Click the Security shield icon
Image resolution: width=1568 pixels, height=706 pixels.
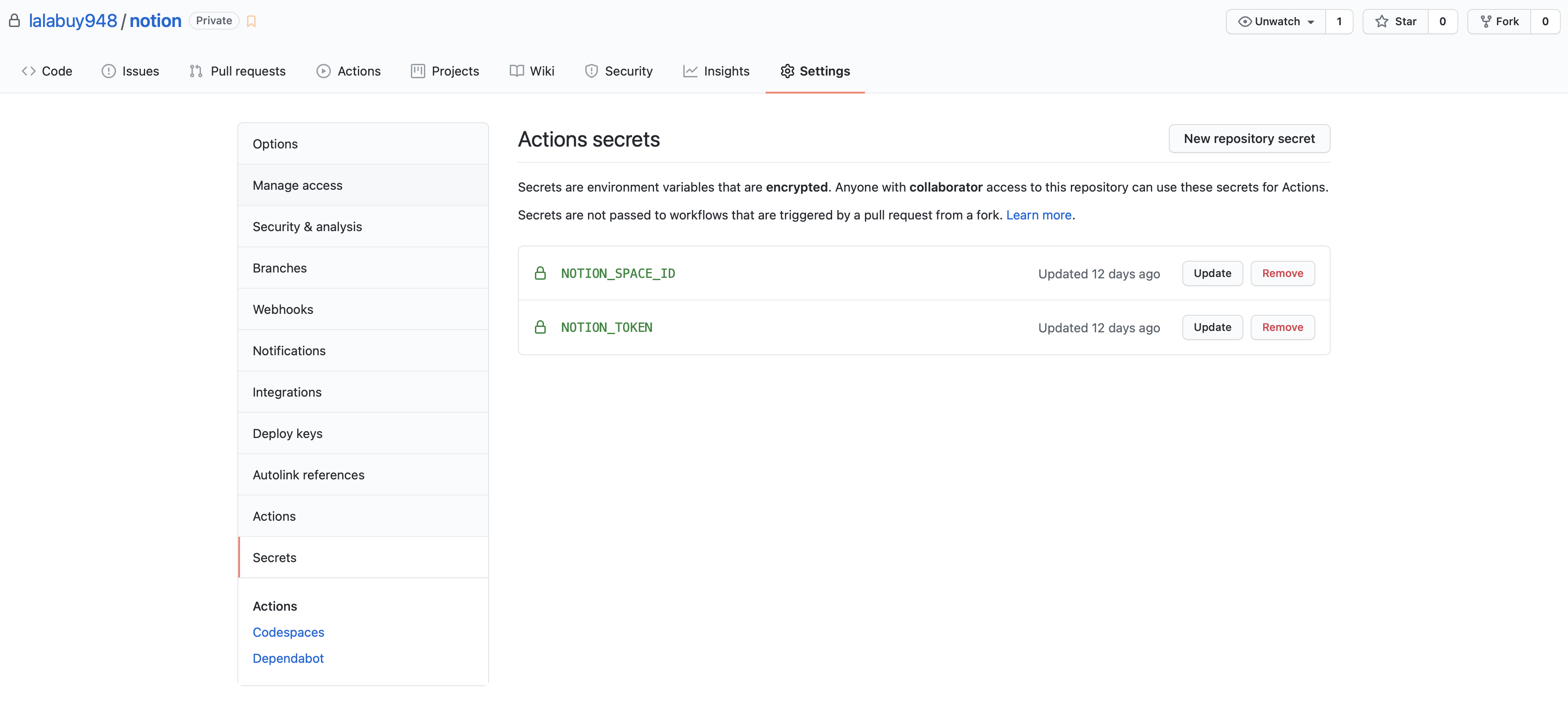(x=591, y=71)
